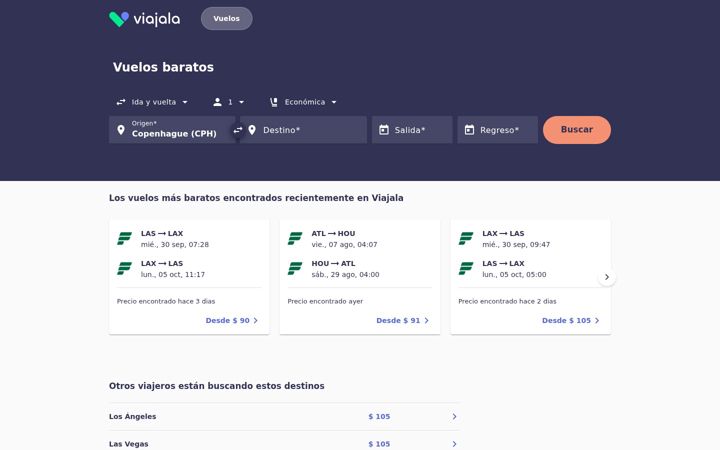Click airline logo for LAX → LAS 11:17 flight
The height and width of the screenshot is (450, 720).
(x=124, y=269)
